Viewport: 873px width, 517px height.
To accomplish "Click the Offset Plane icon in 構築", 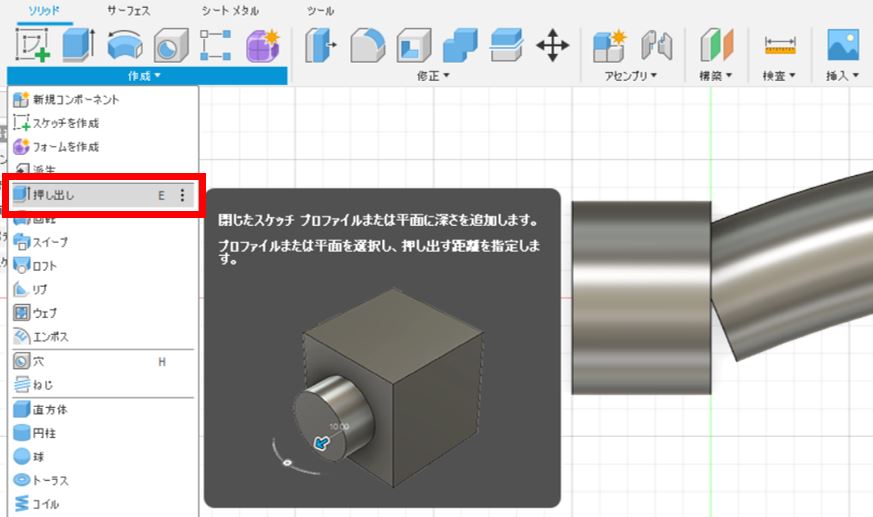I will 717,45.
